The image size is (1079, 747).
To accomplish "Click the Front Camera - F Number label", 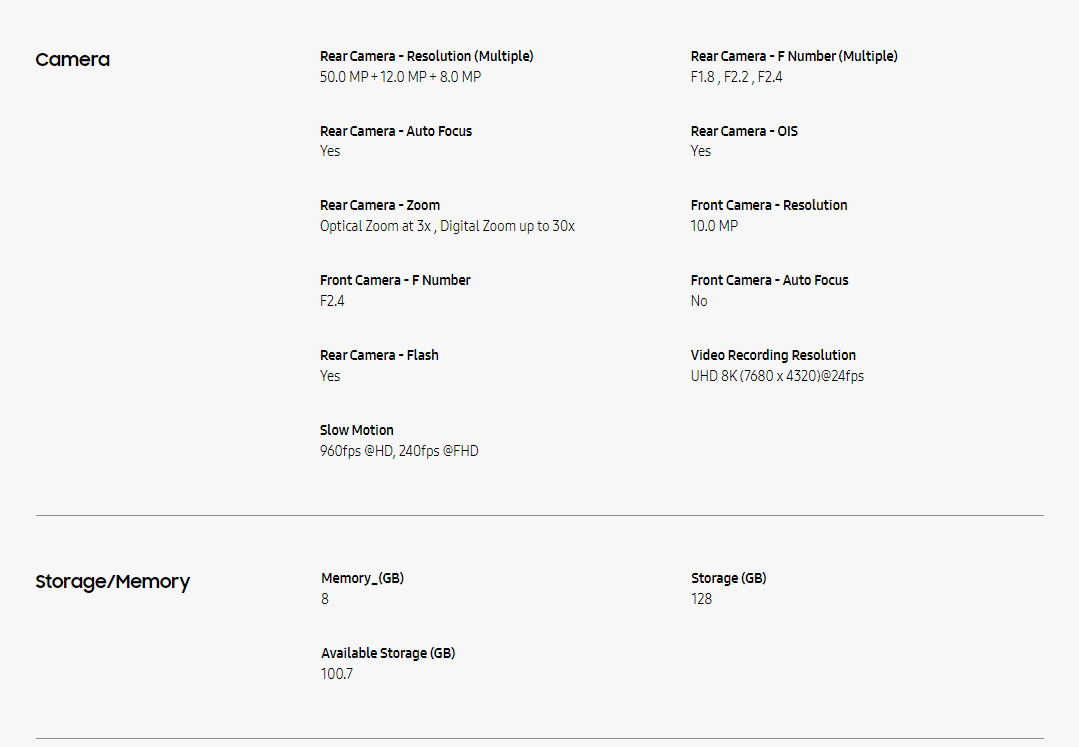I will click(x=395, y=280).
